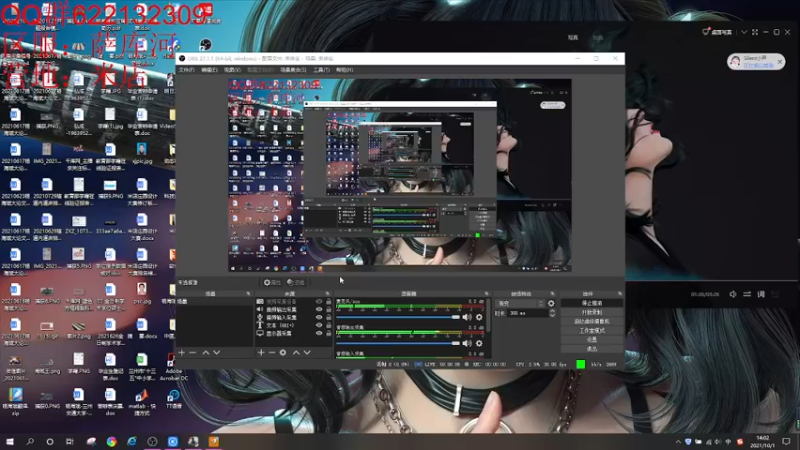
Task: Lock the 音频输出采集 source
Action: tap(329, 309)
